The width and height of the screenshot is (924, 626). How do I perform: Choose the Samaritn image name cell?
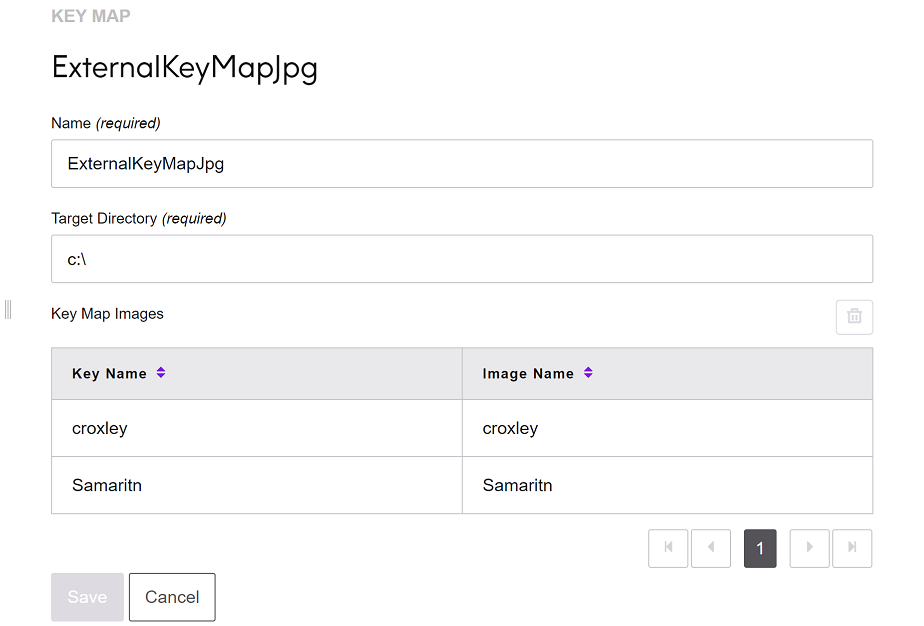click(x=517, y=485)
